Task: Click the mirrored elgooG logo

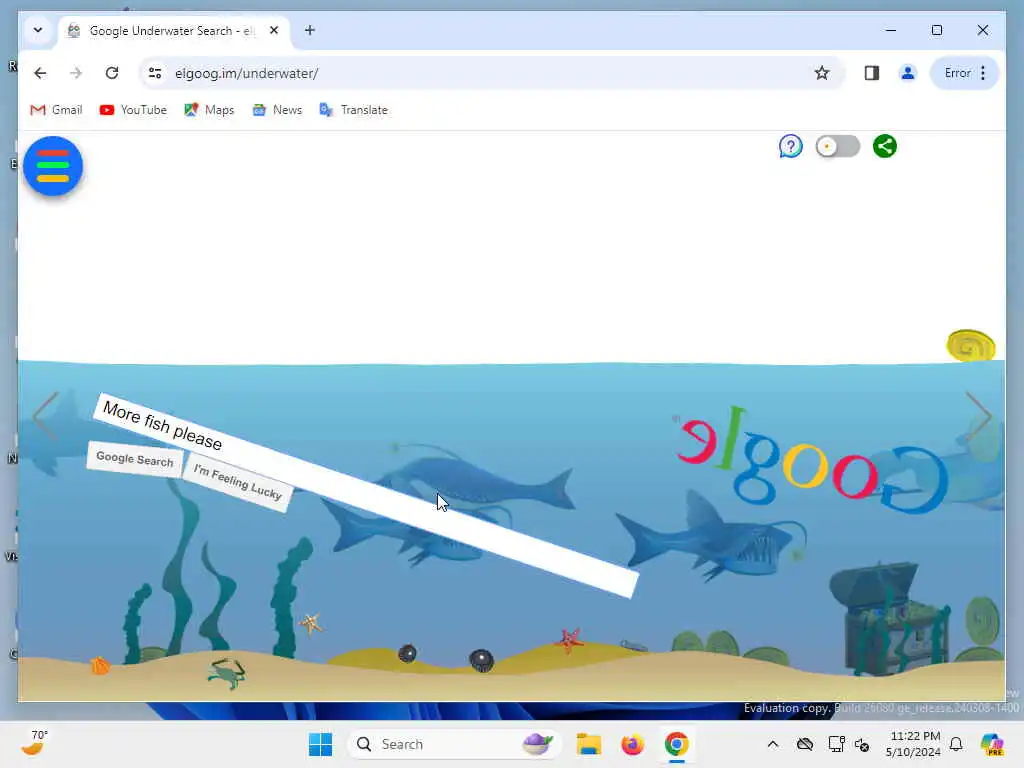Action: (810, 460)
